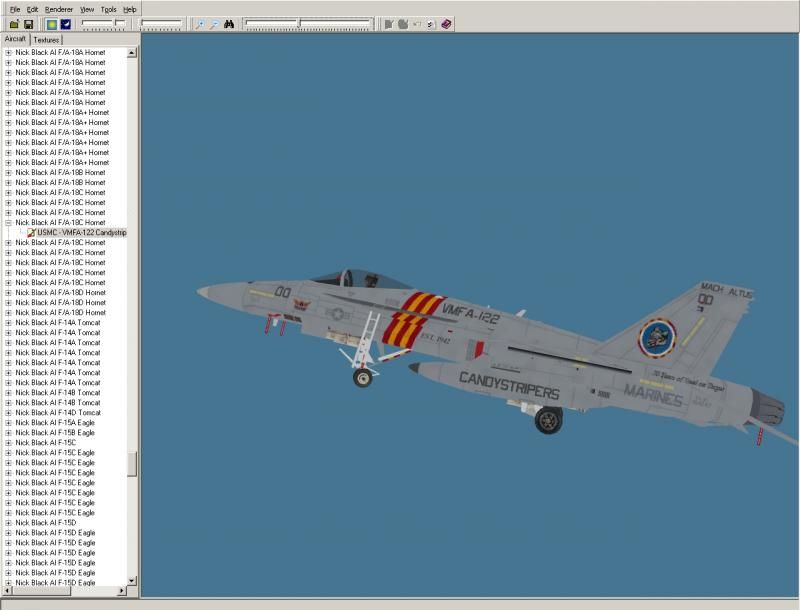Open the View menu
The width and height of the screenshot is (800, 610).
pos(87,9)
